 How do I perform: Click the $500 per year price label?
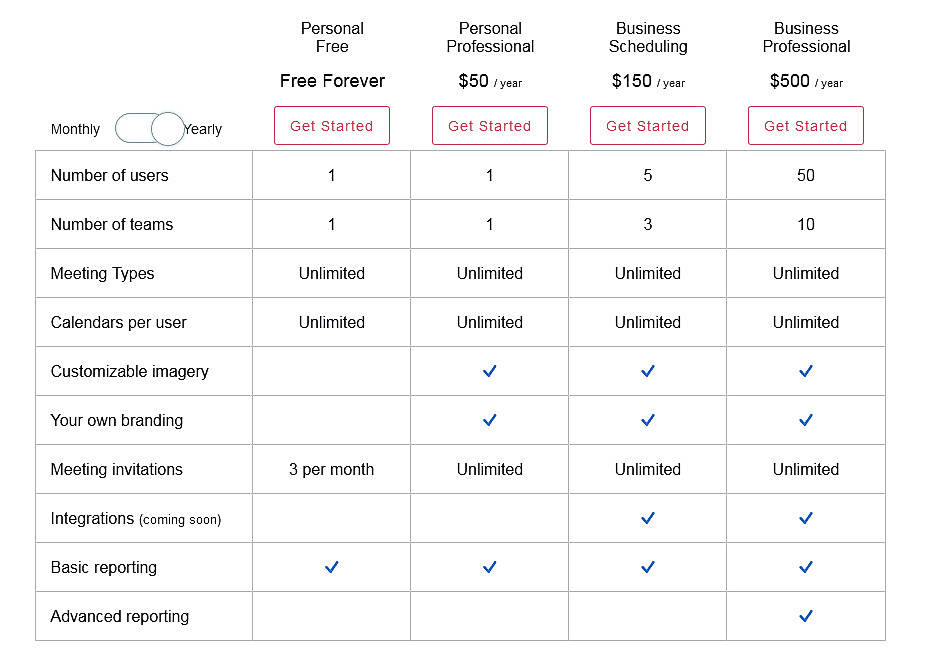[805, 81]
